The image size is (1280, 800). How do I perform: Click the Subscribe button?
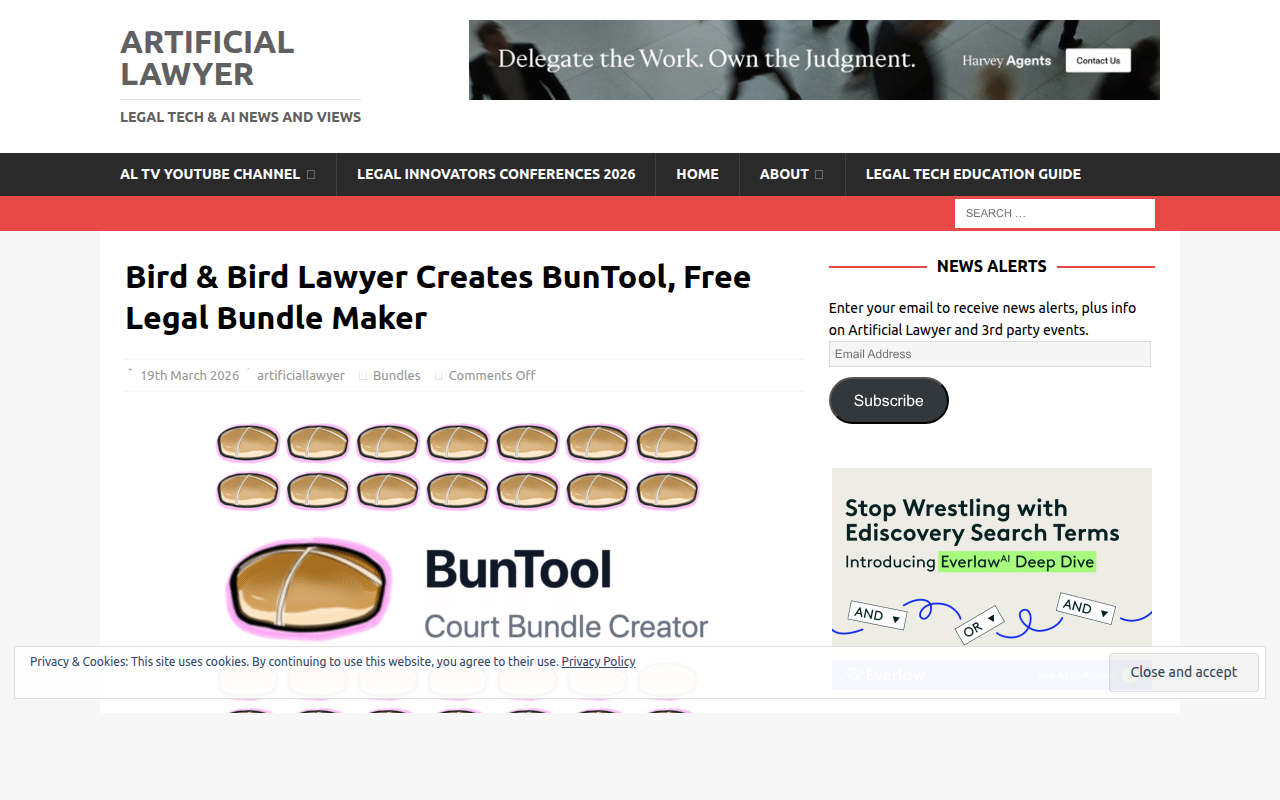tap(889, 400)
